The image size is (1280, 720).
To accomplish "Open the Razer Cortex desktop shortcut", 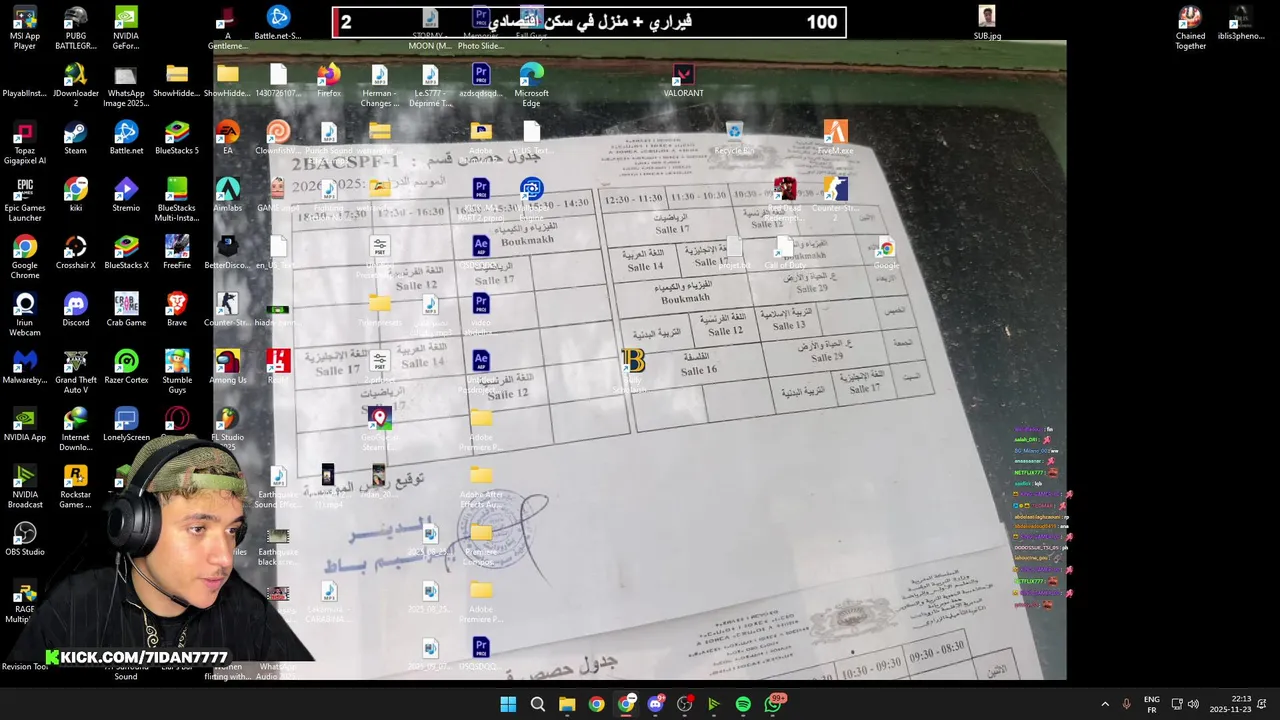I will [x=126, y=367].
